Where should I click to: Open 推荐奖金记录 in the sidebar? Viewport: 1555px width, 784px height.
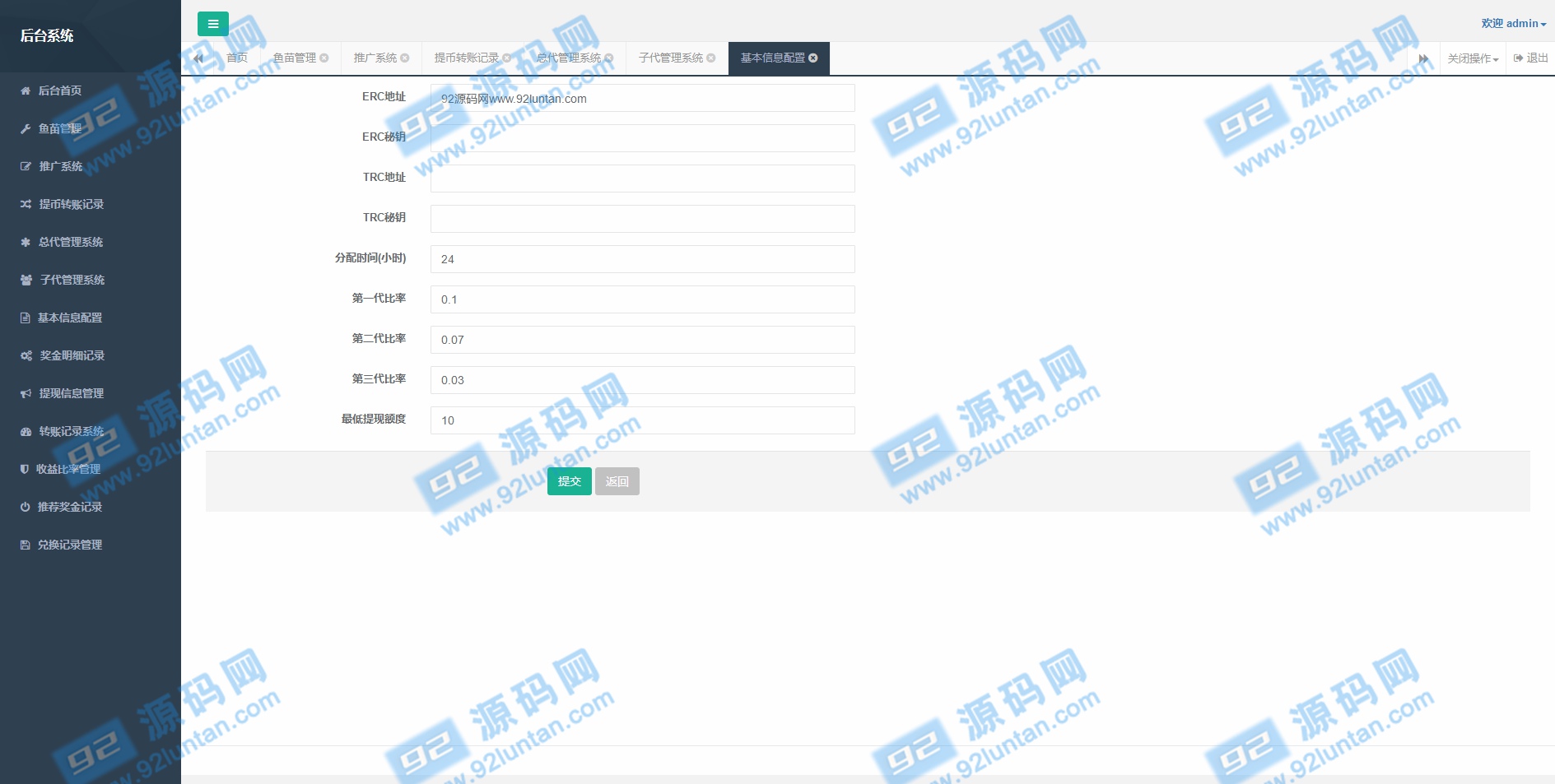click(x=91, y=508)
